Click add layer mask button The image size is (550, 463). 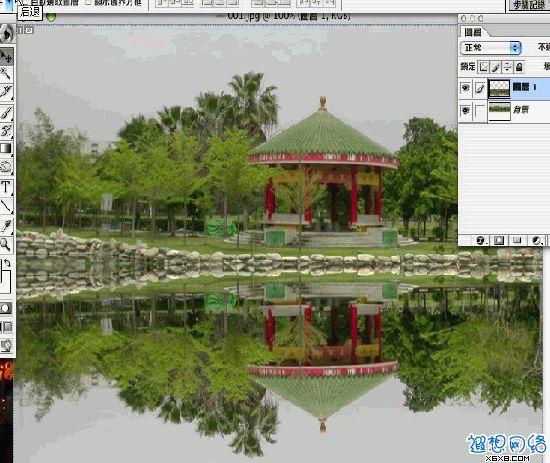[x=499, y=241]
